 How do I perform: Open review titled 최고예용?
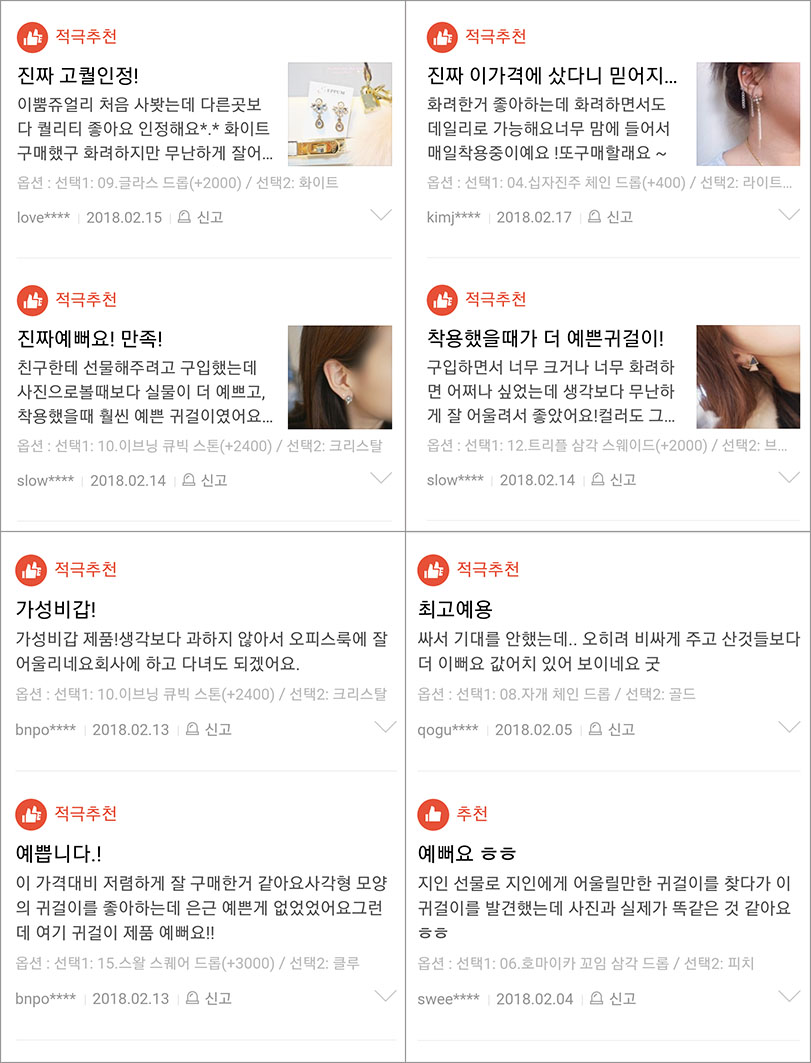(455, 607)
